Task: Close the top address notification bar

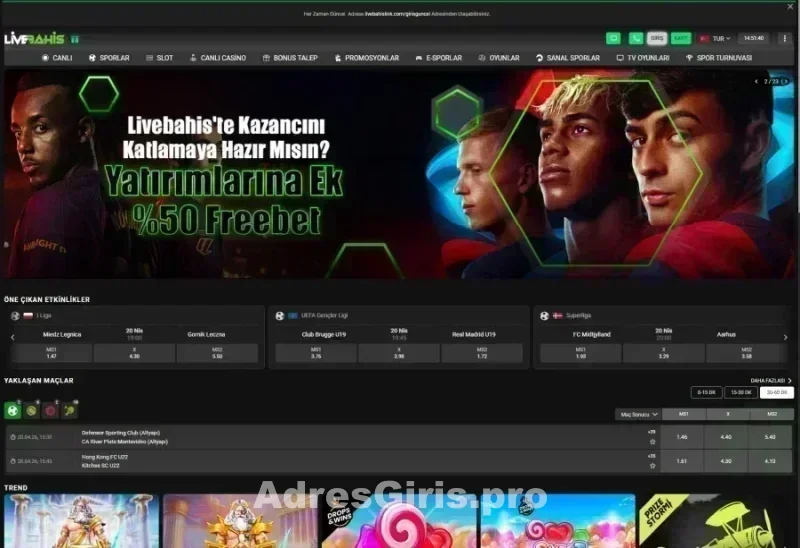Action: 790,7
